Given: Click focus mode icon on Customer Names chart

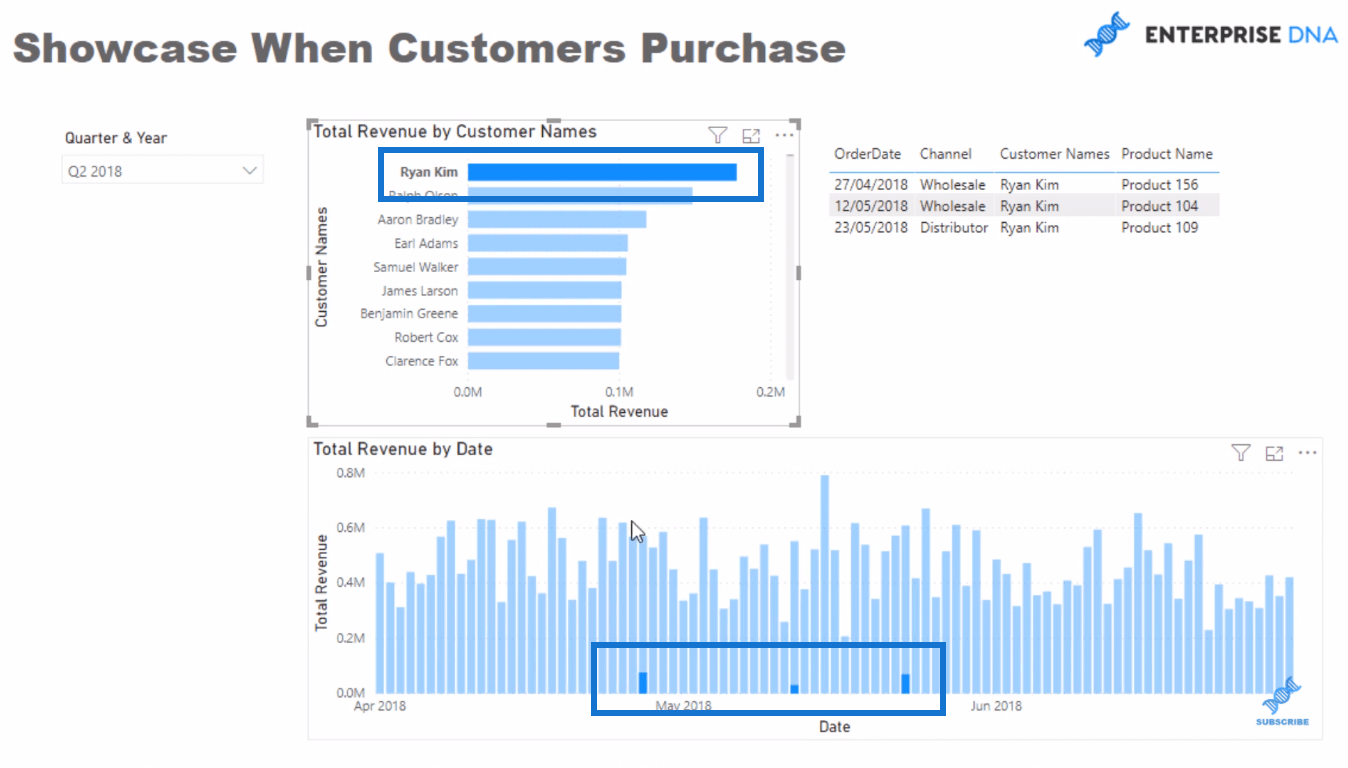Looking at the screenshot, I should [x=751, y=136].
